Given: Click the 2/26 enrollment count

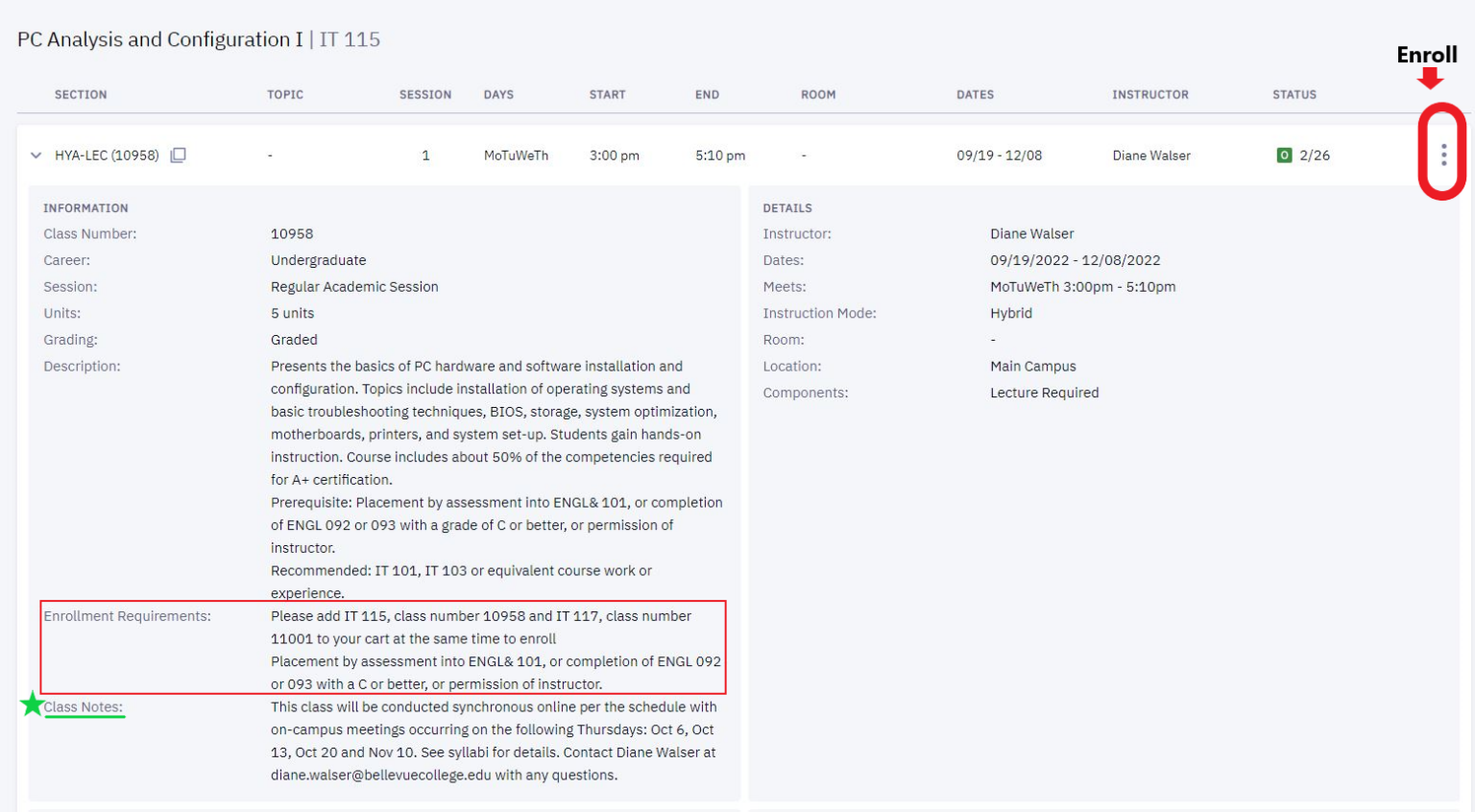Looking at the screenshot, I should coord(1315,155).
